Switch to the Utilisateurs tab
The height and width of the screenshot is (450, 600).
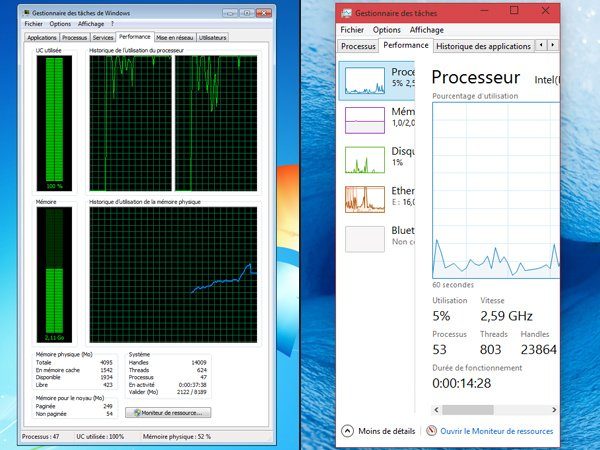click(213, 38)
